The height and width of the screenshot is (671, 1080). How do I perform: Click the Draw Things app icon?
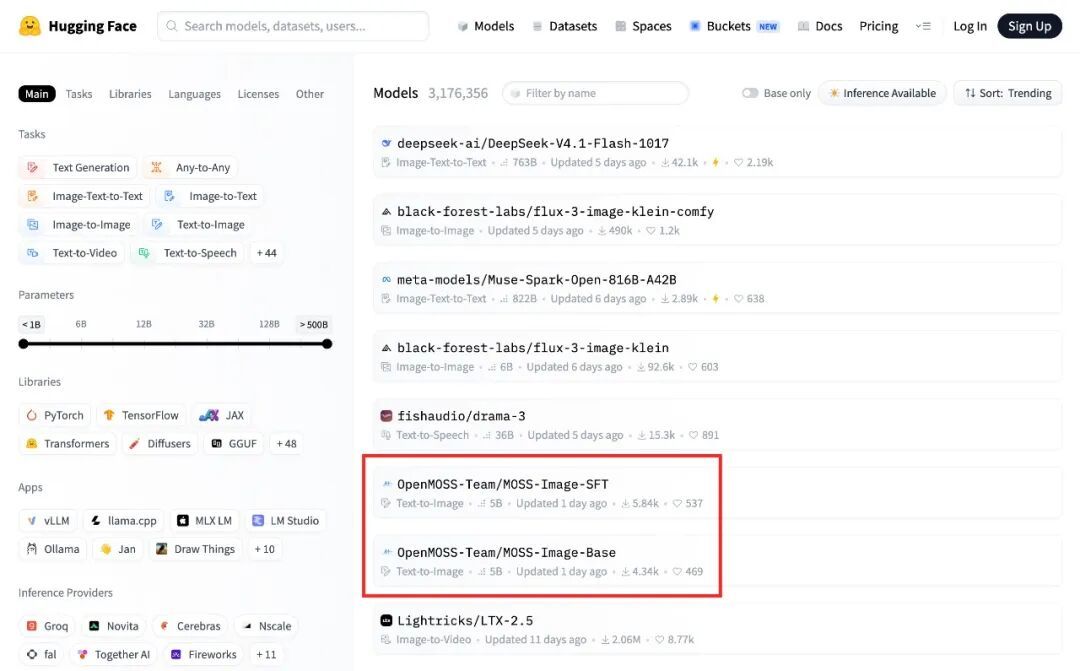pyautogui.click(x=162, y=549)
